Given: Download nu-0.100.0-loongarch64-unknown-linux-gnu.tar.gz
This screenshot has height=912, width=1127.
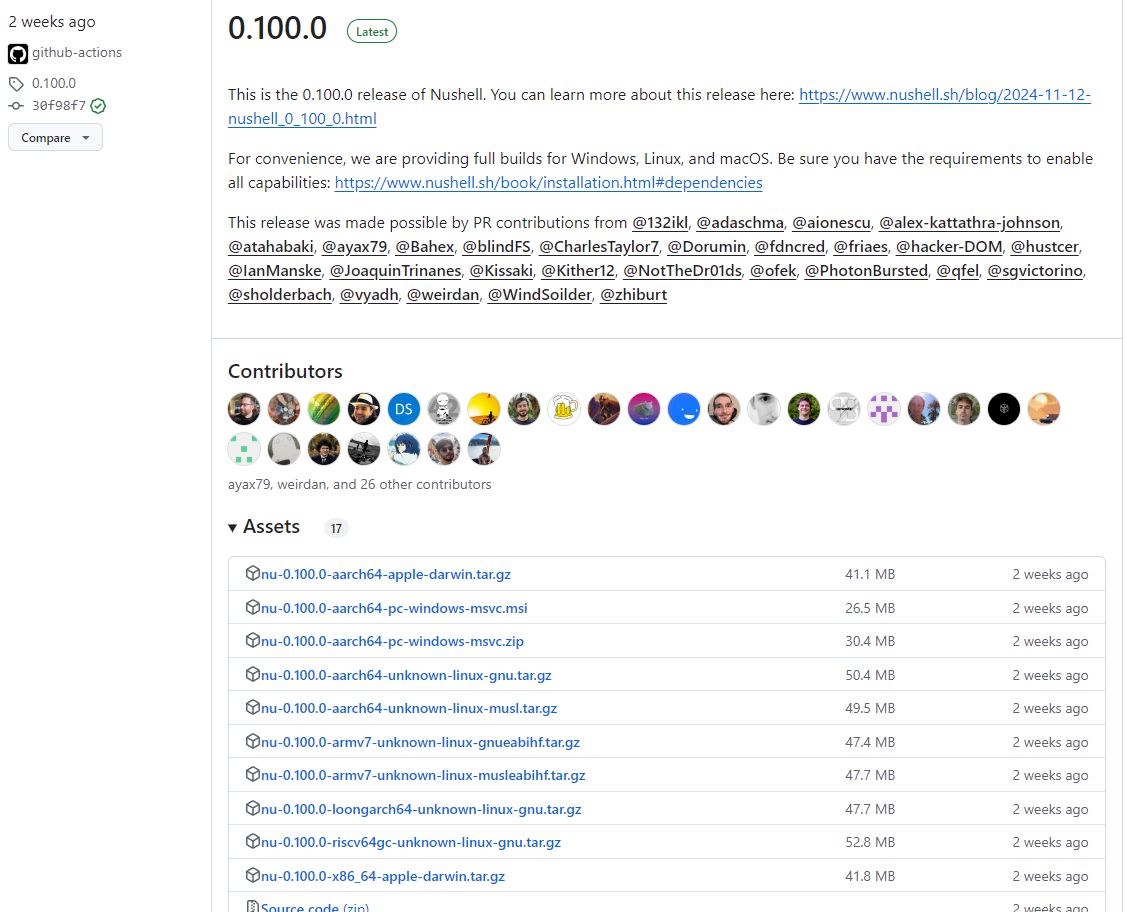Looking at the screenshot, I should click(421, 809).
